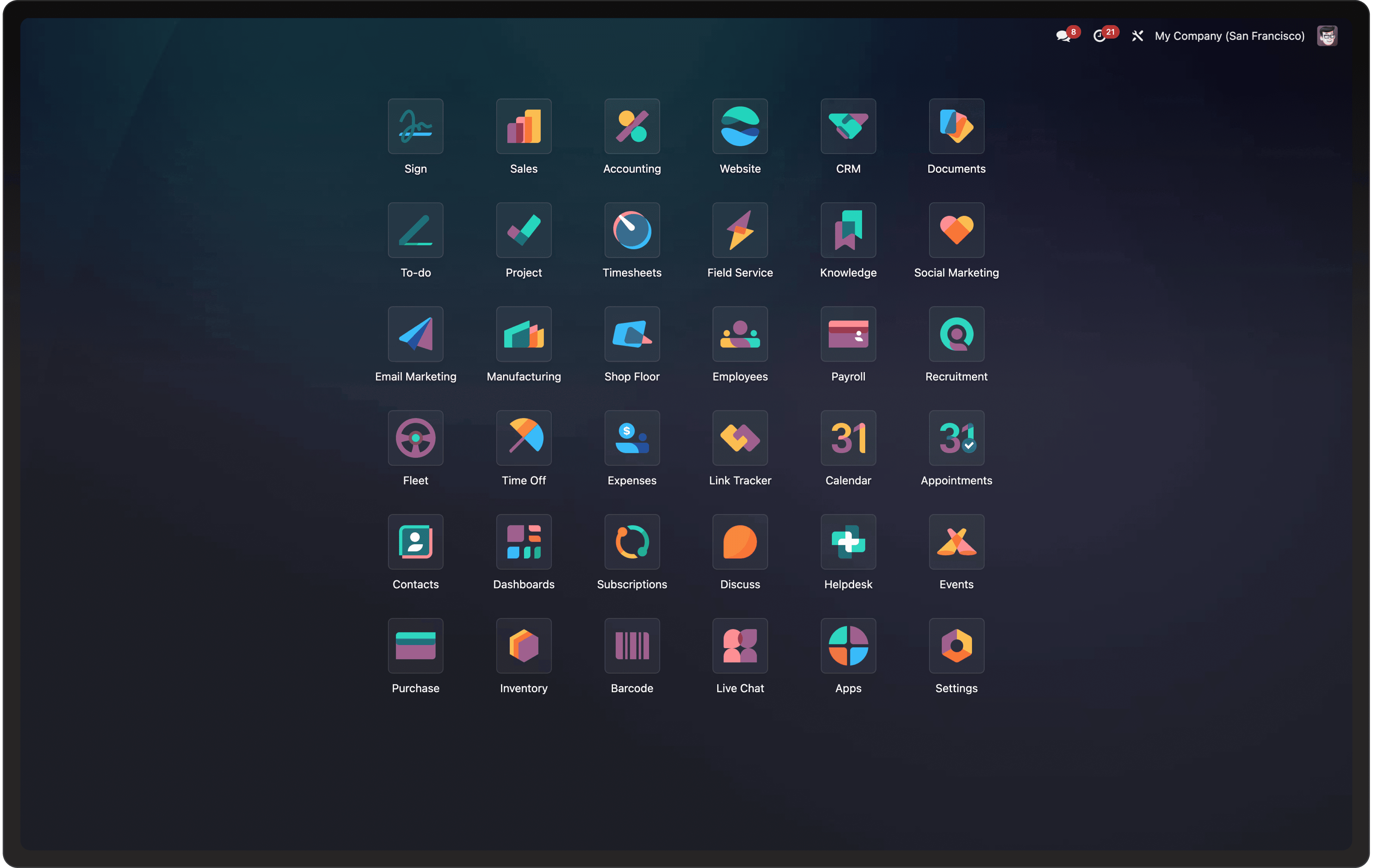This screenshot has width=1376, height=868.
Task: Open the Fleet app
Action: [x=415, y=438]
